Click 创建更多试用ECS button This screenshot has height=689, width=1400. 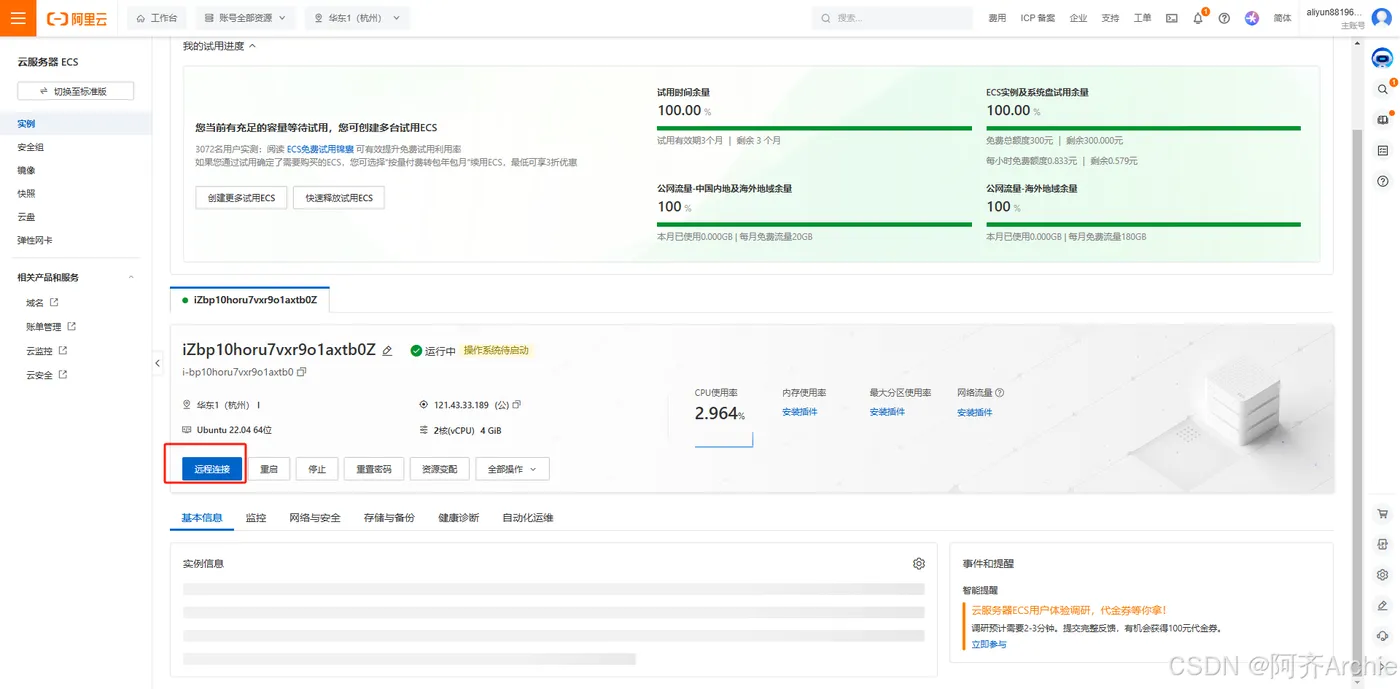[241, 198]
